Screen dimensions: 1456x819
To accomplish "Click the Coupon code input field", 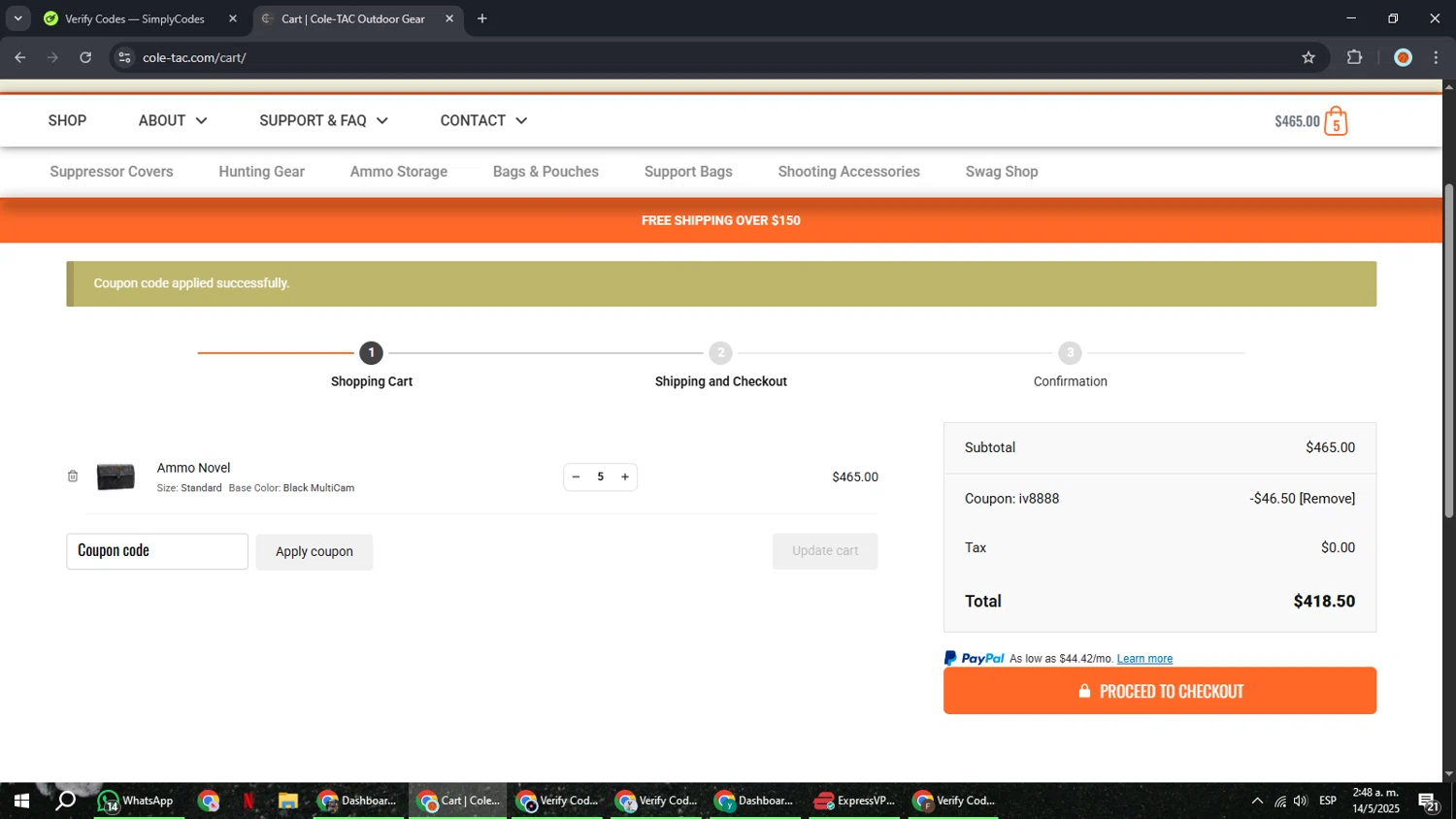I will coord(157,551).
